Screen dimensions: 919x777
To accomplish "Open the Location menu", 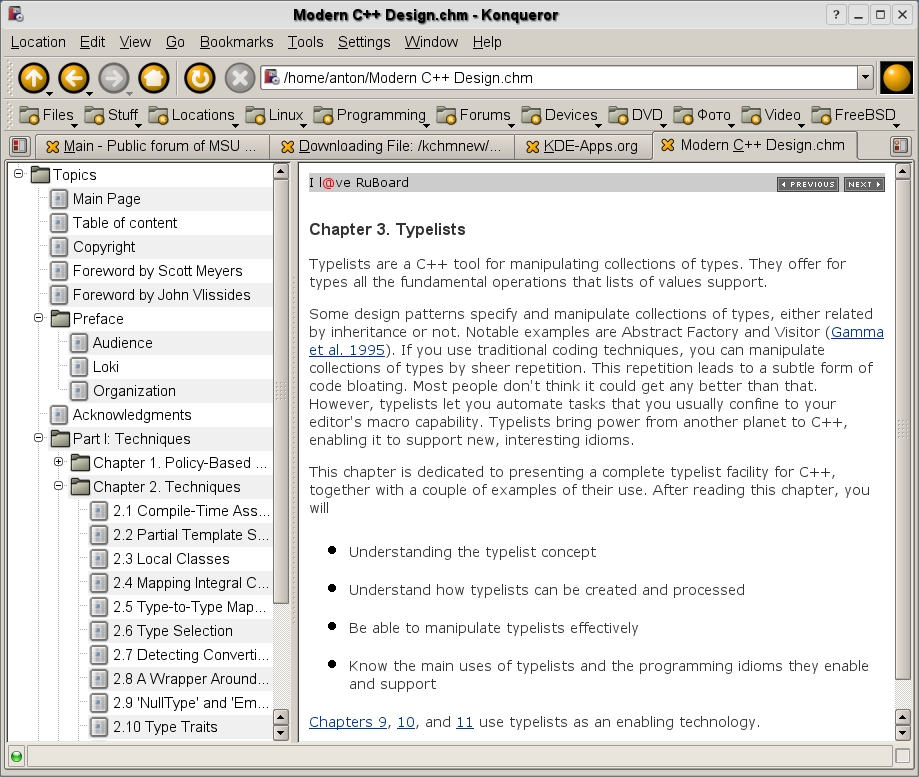I will (x=38, y=42).
